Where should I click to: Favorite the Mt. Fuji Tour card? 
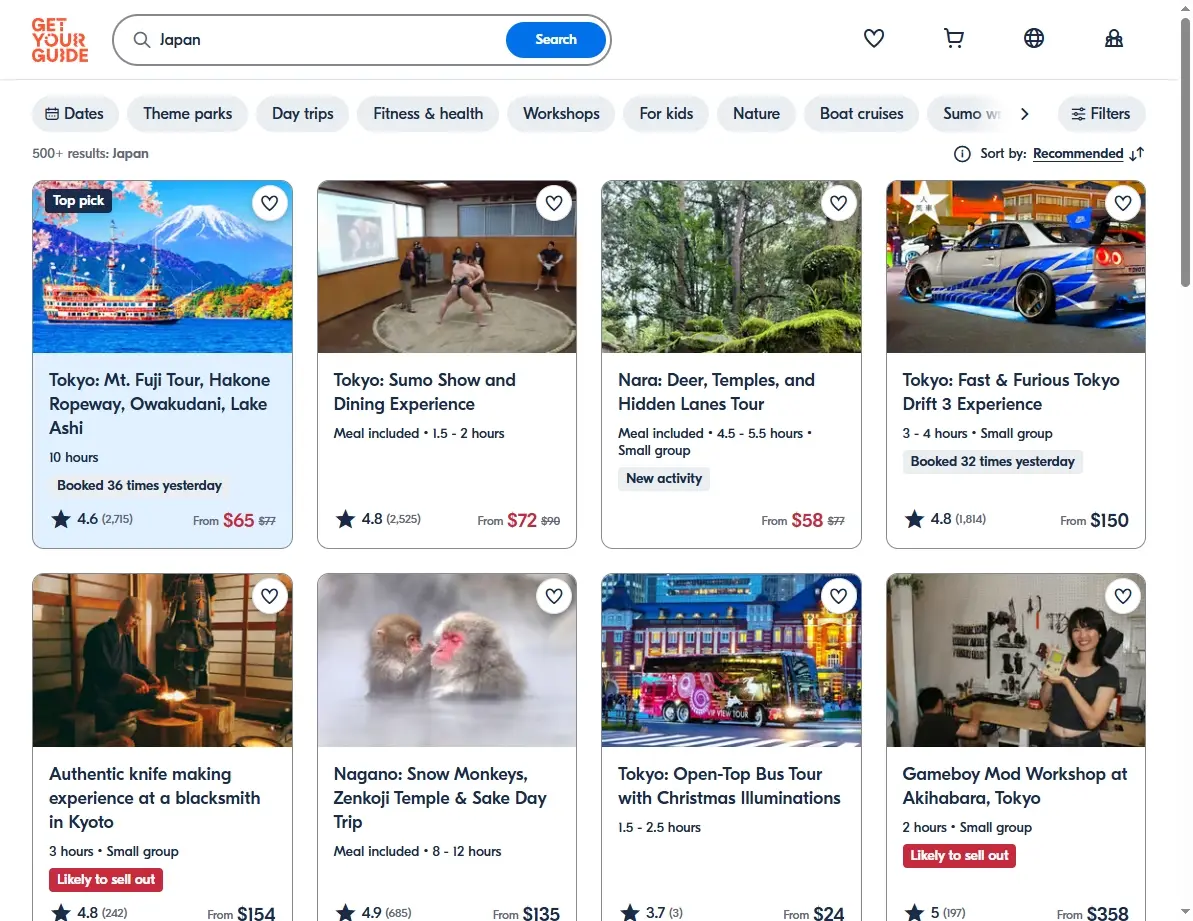(x=269, y=203)
